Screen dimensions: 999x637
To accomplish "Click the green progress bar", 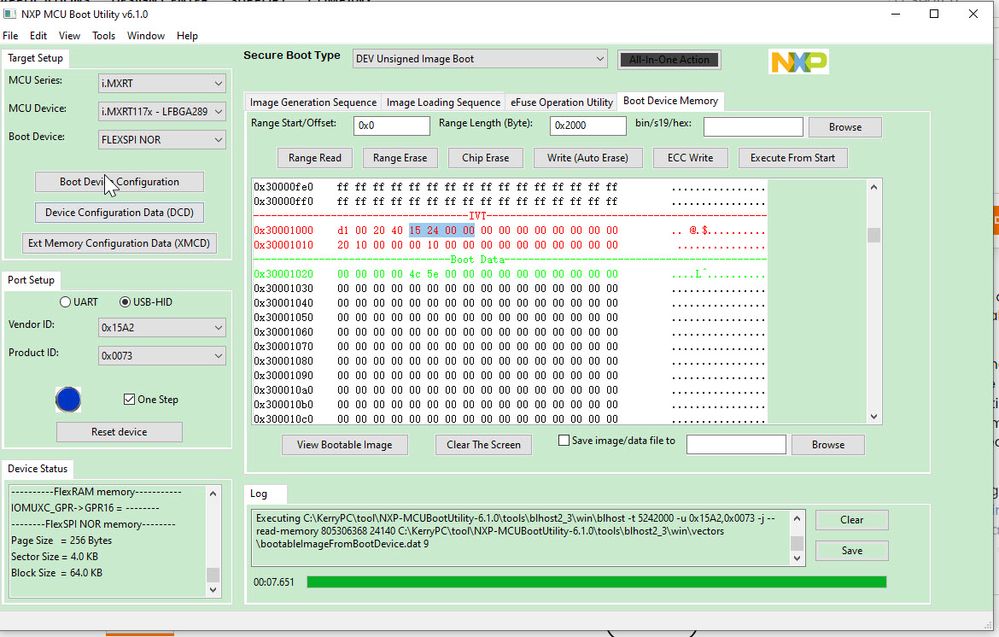I will (x=596, y=582).
